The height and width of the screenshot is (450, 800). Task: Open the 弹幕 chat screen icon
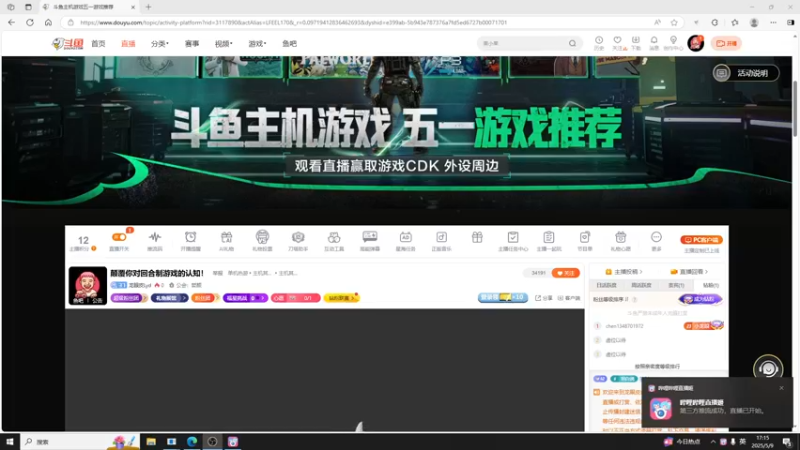click(369, 237)
